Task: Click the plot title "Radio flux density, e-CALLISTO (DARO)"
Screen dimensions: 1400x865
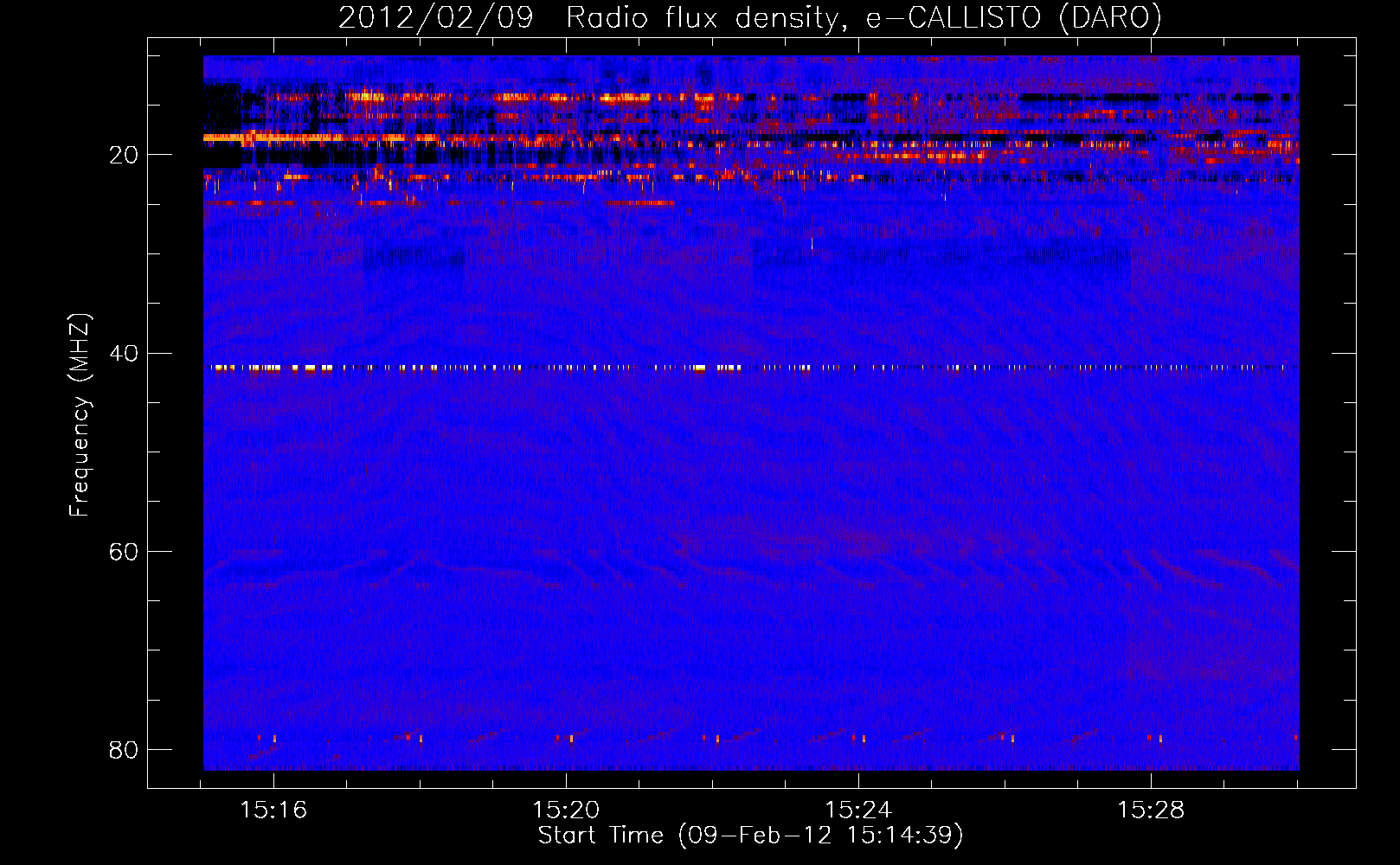Action: 864,18
